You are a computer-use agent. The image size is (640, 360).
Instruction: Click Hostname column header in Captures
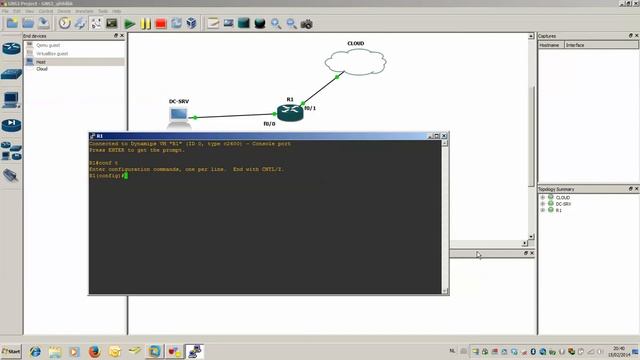click(x=551, y=45)
